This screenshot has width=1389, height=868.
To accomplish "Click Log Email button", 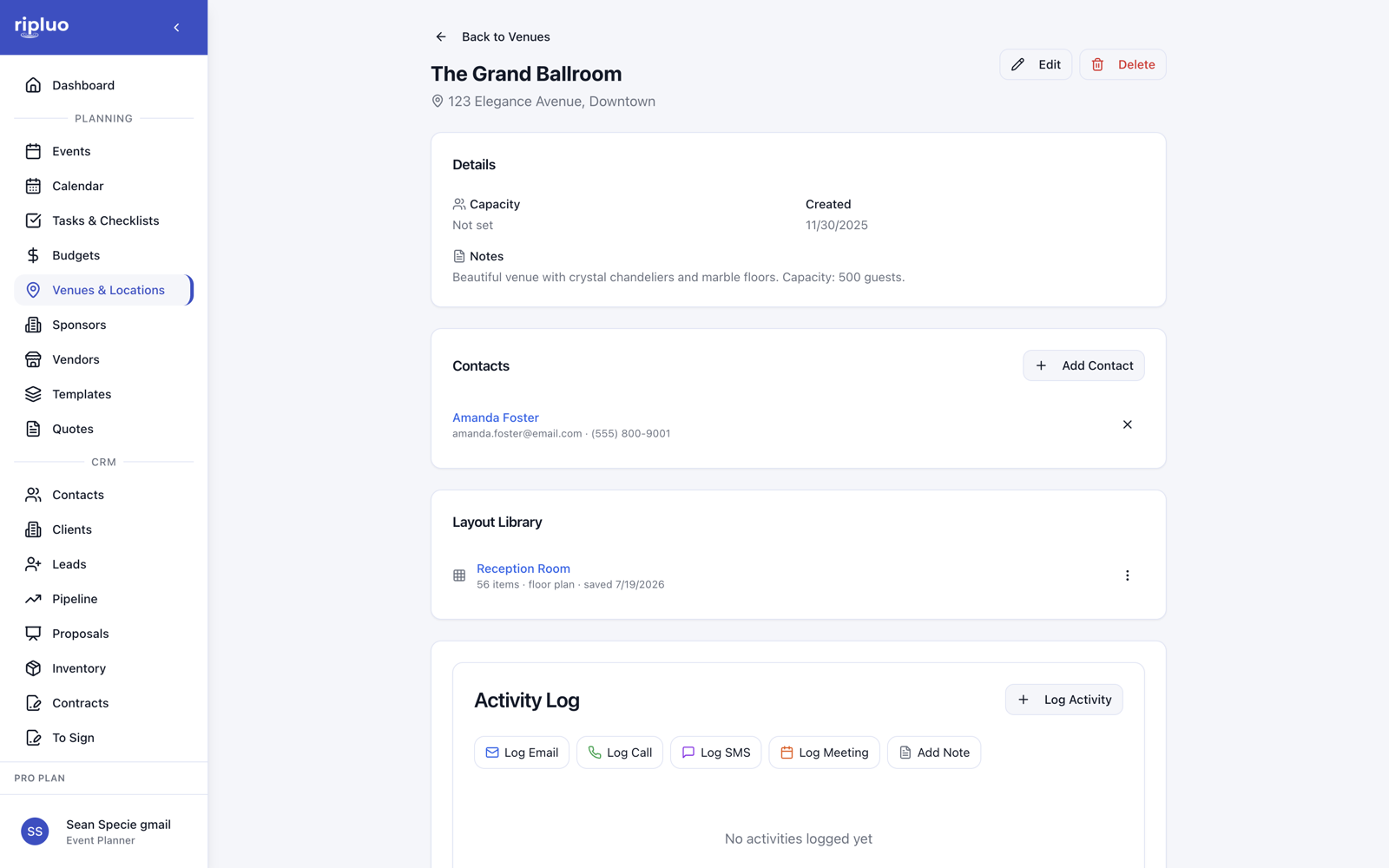I will 522,753.
